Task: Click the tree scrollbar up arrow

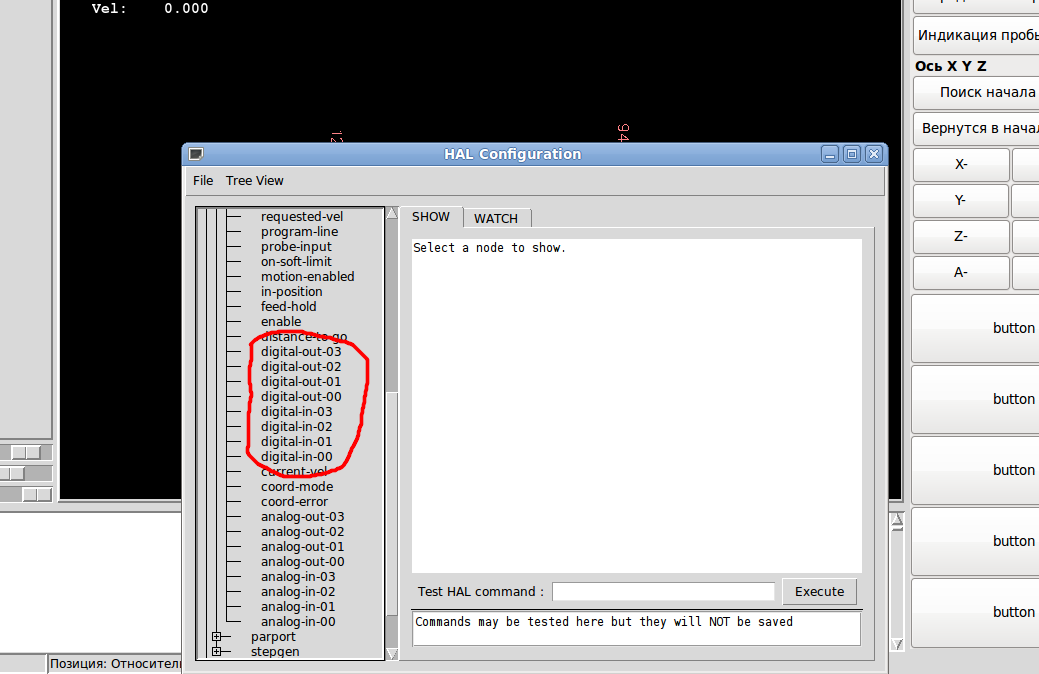Action: pos(392,213)
